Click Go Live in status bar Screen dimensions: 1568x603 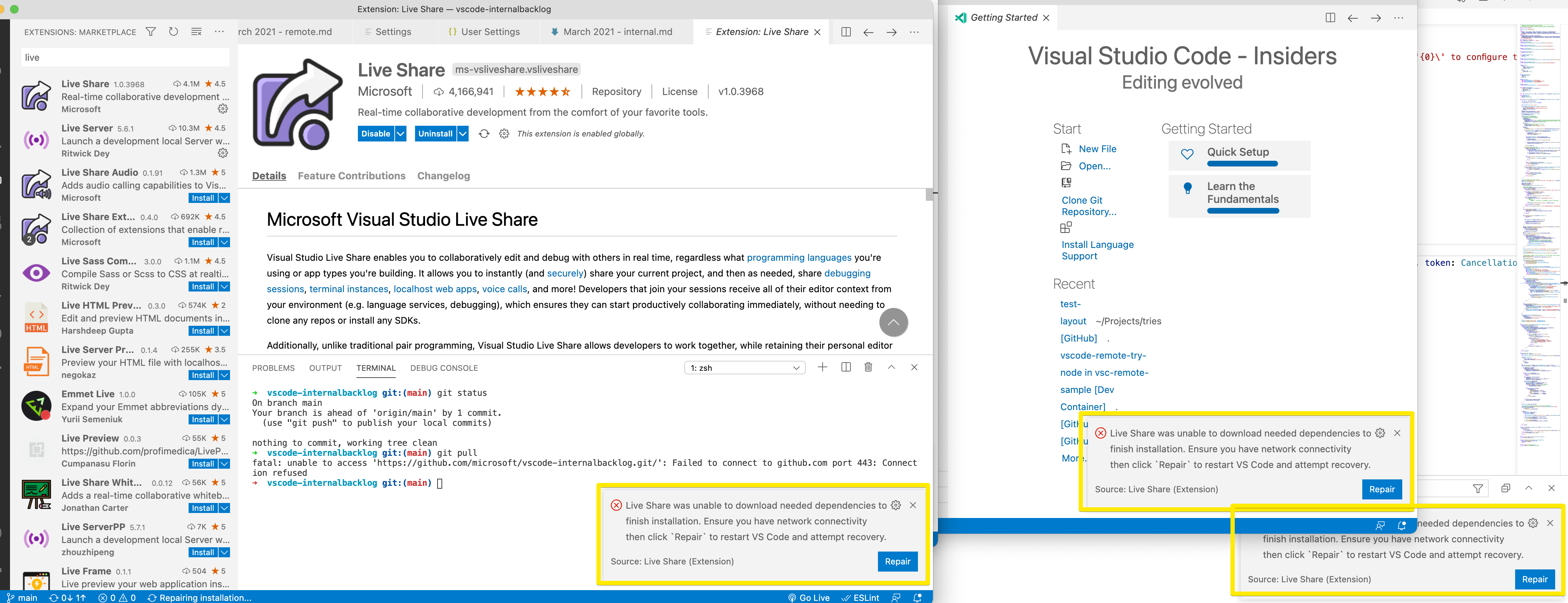click(809, 598)
